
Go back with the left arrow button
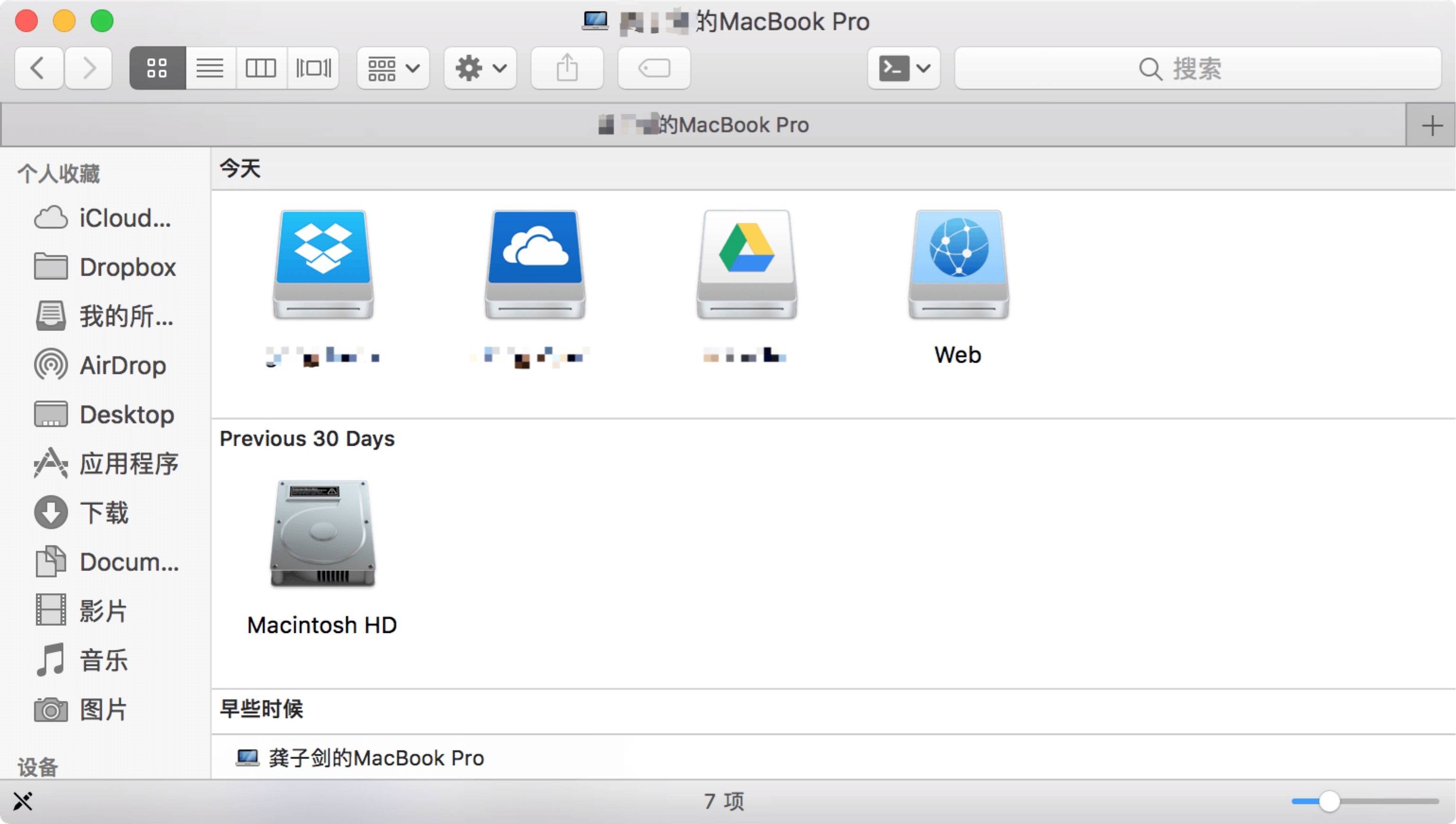point(38,69)
